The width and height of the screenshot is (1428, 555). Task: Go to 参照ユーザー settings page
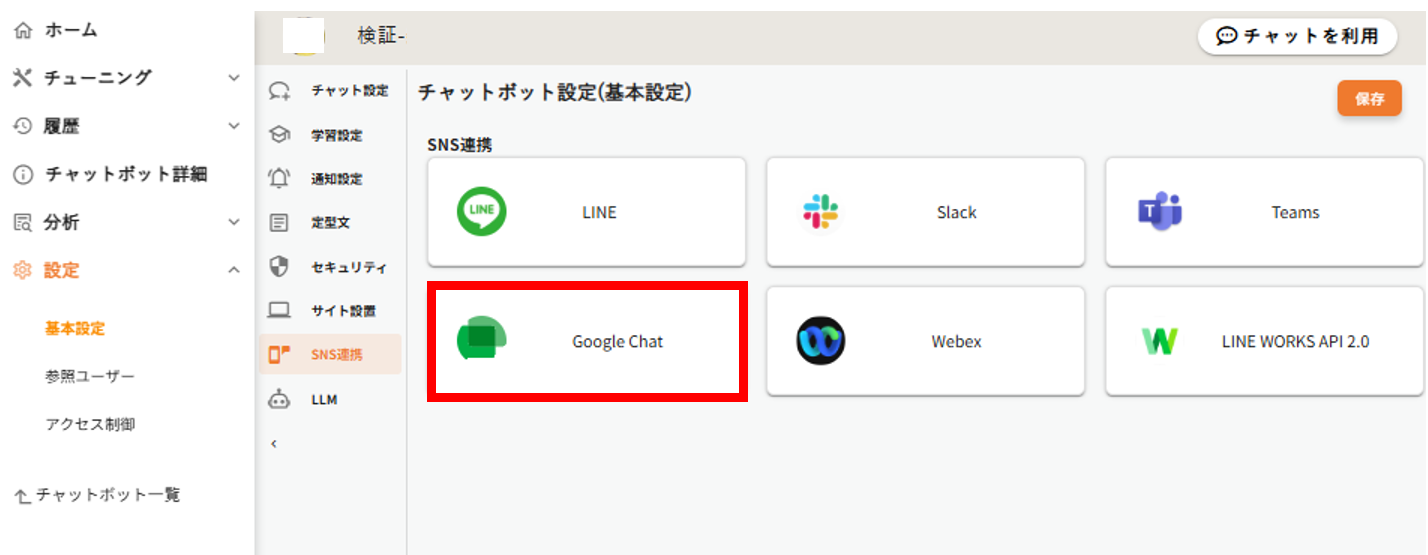pyautogui.click(x=89, y=376)
